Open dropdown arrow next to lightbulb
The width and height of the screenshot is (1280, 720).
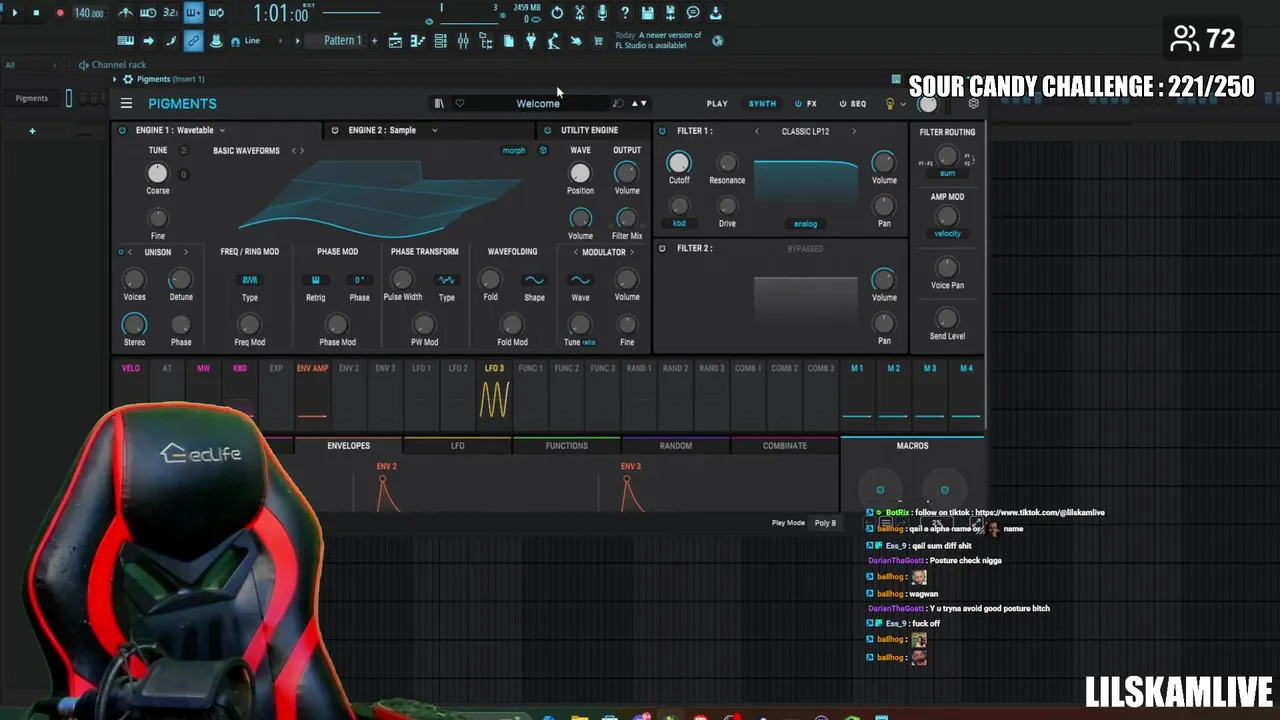click(902, 104)
